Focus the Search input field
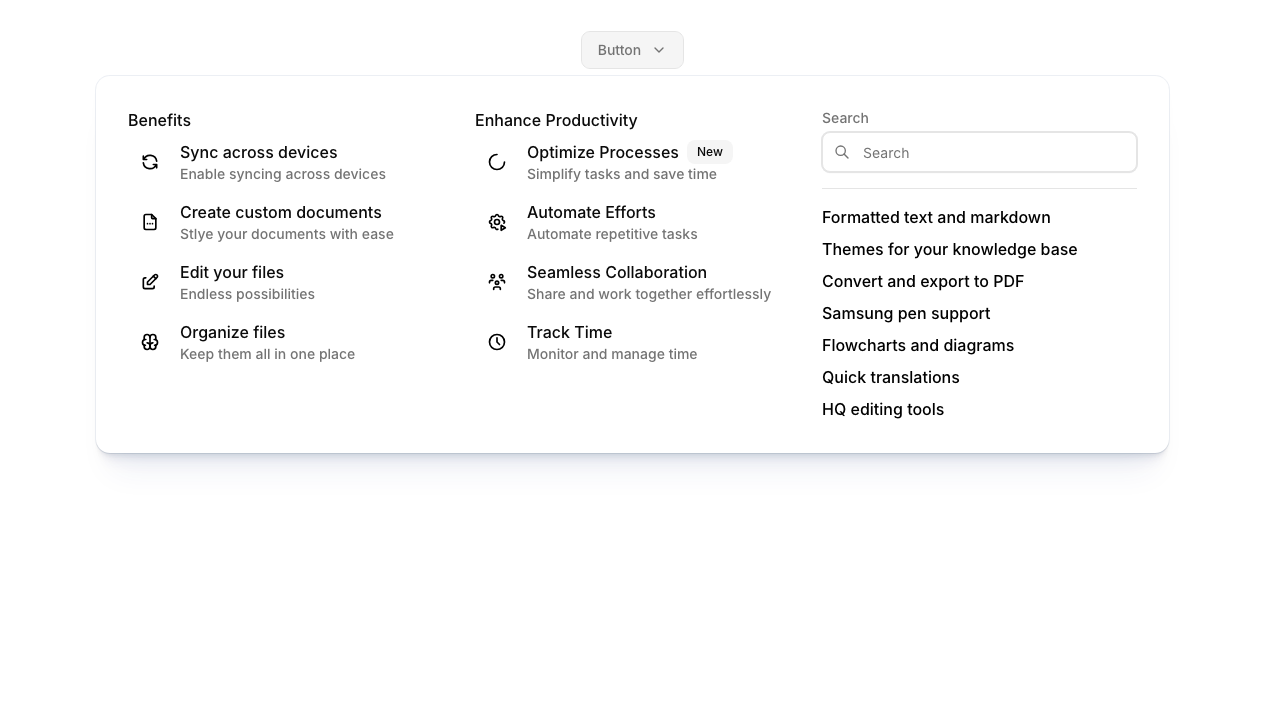Image resolution: width=1280 pixels, height=720 pixels. pos(990,153)
